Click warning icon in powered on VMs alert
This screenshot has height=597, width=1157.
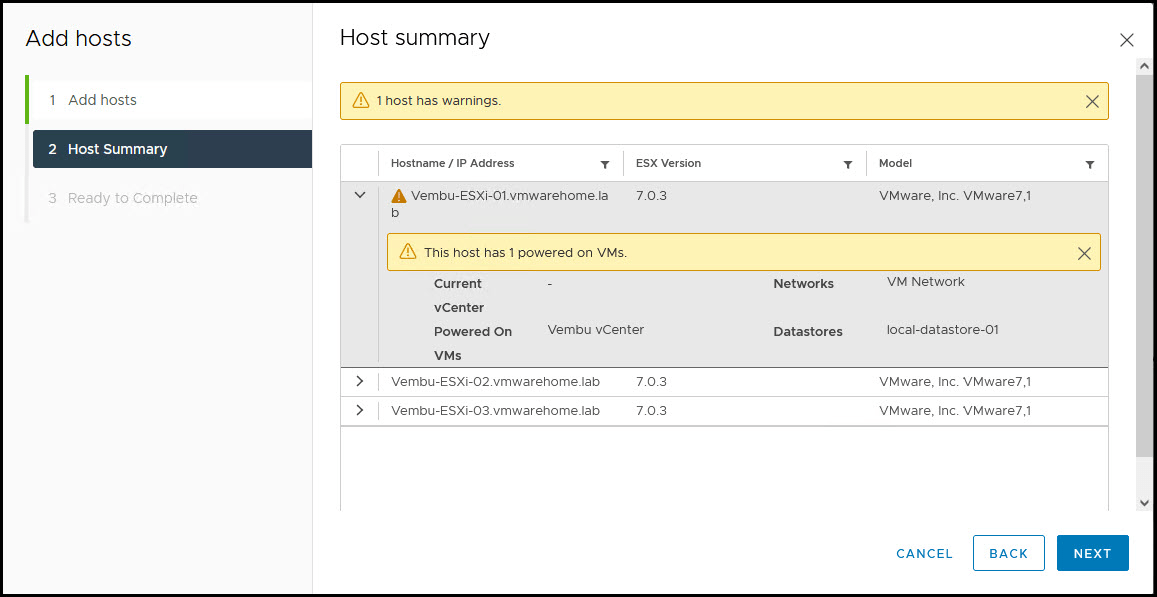[408, 252]
